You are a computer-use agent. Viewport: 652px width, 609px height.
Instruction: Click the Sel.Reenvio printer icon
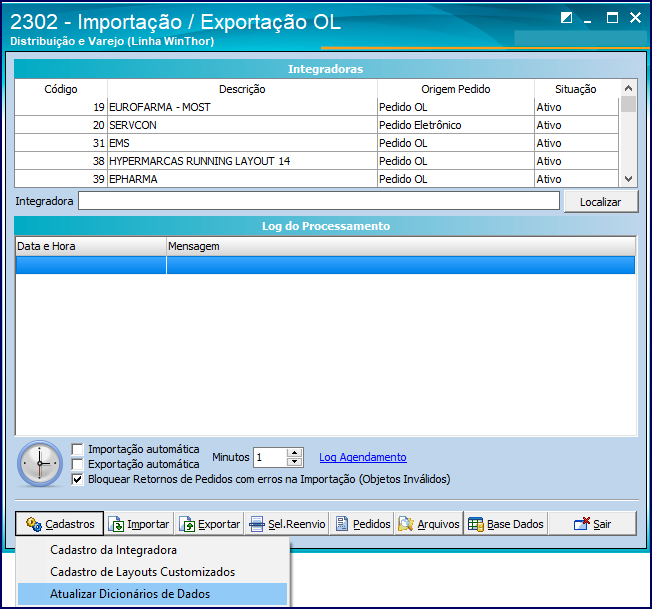(257, 524)
